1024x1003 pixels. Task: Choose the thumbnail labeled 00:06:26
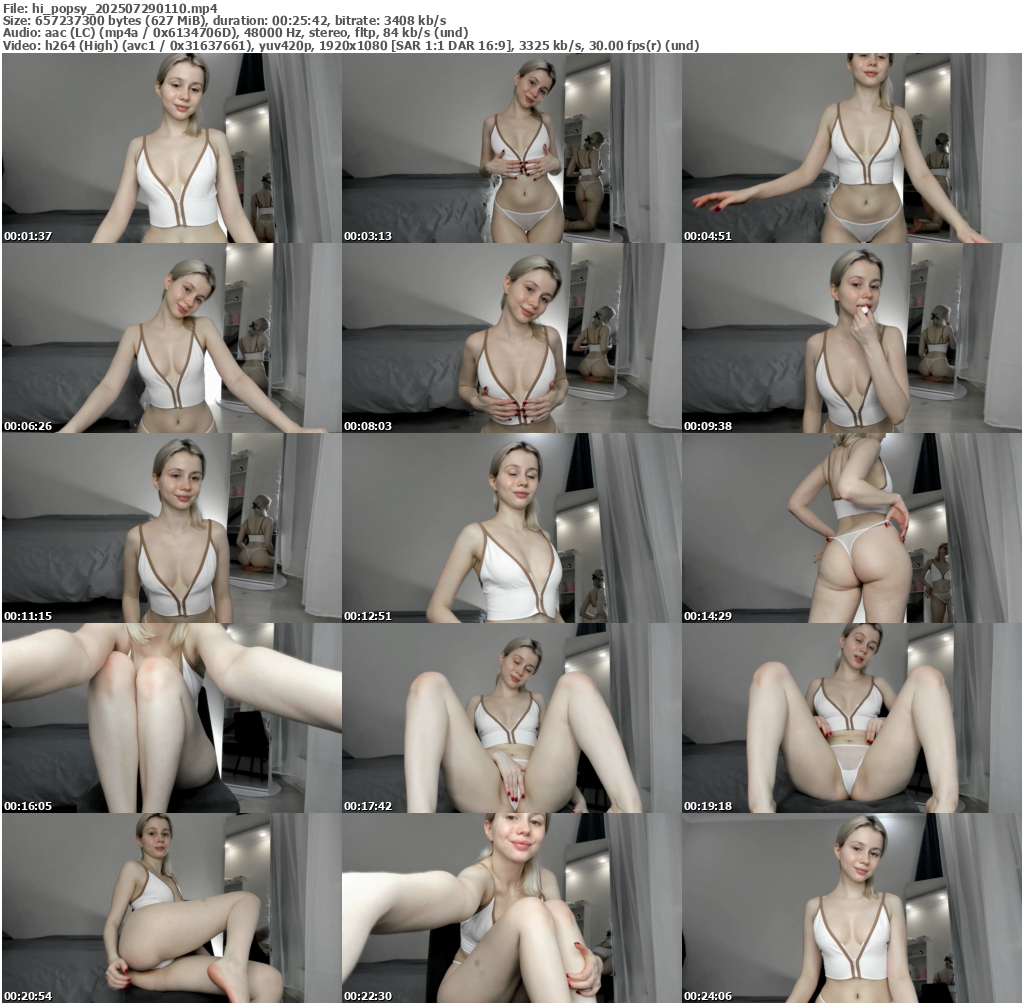click(x=171, y=338)
